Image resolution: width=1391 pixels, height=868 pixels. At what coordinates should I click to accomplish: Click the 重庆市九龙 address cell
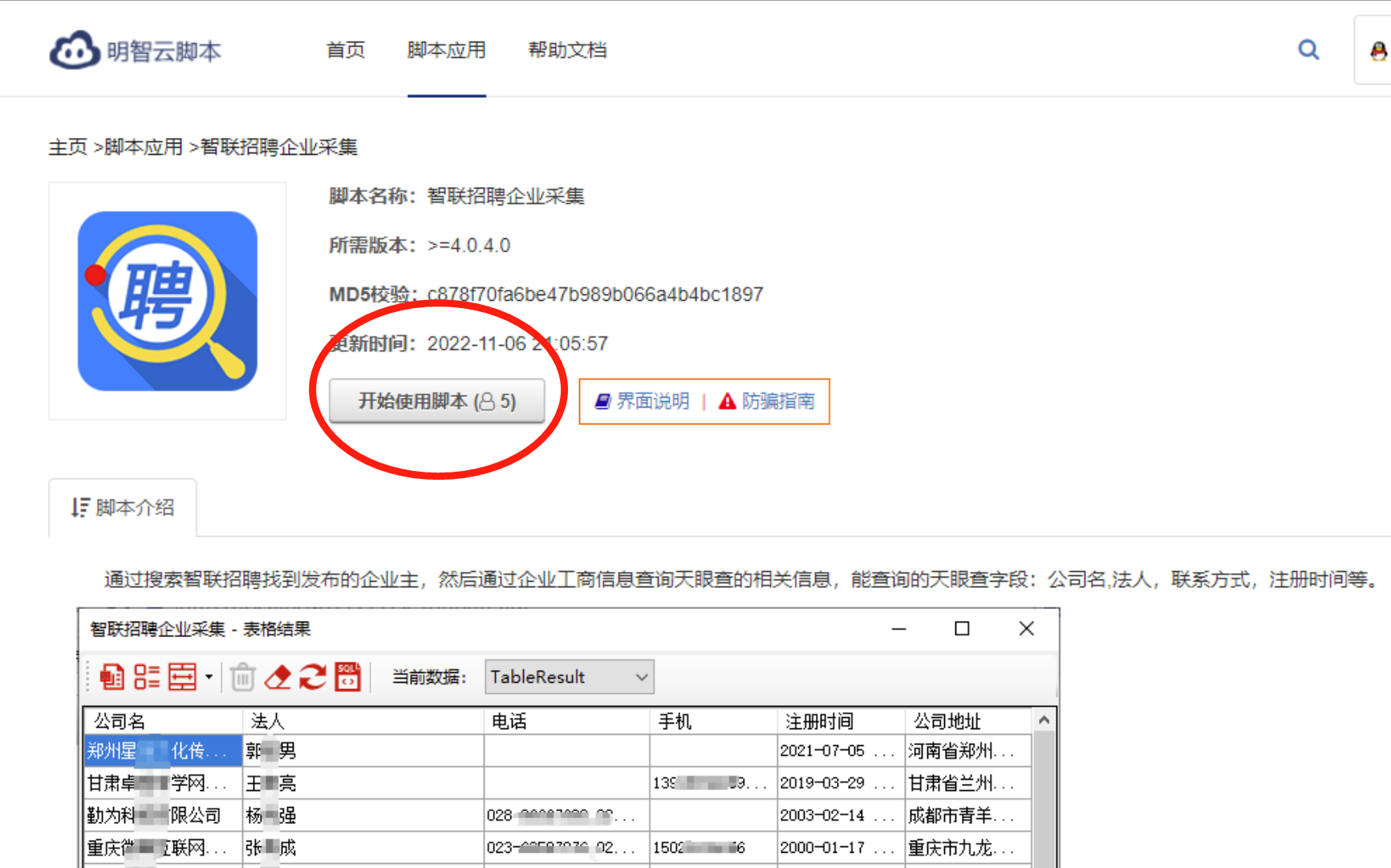coord(968,847)
